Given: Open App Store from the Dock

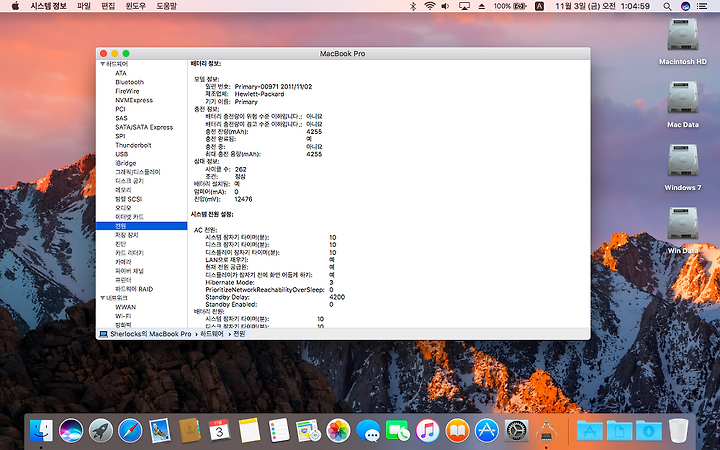Looking at the screenshot, I should (487, 431).
